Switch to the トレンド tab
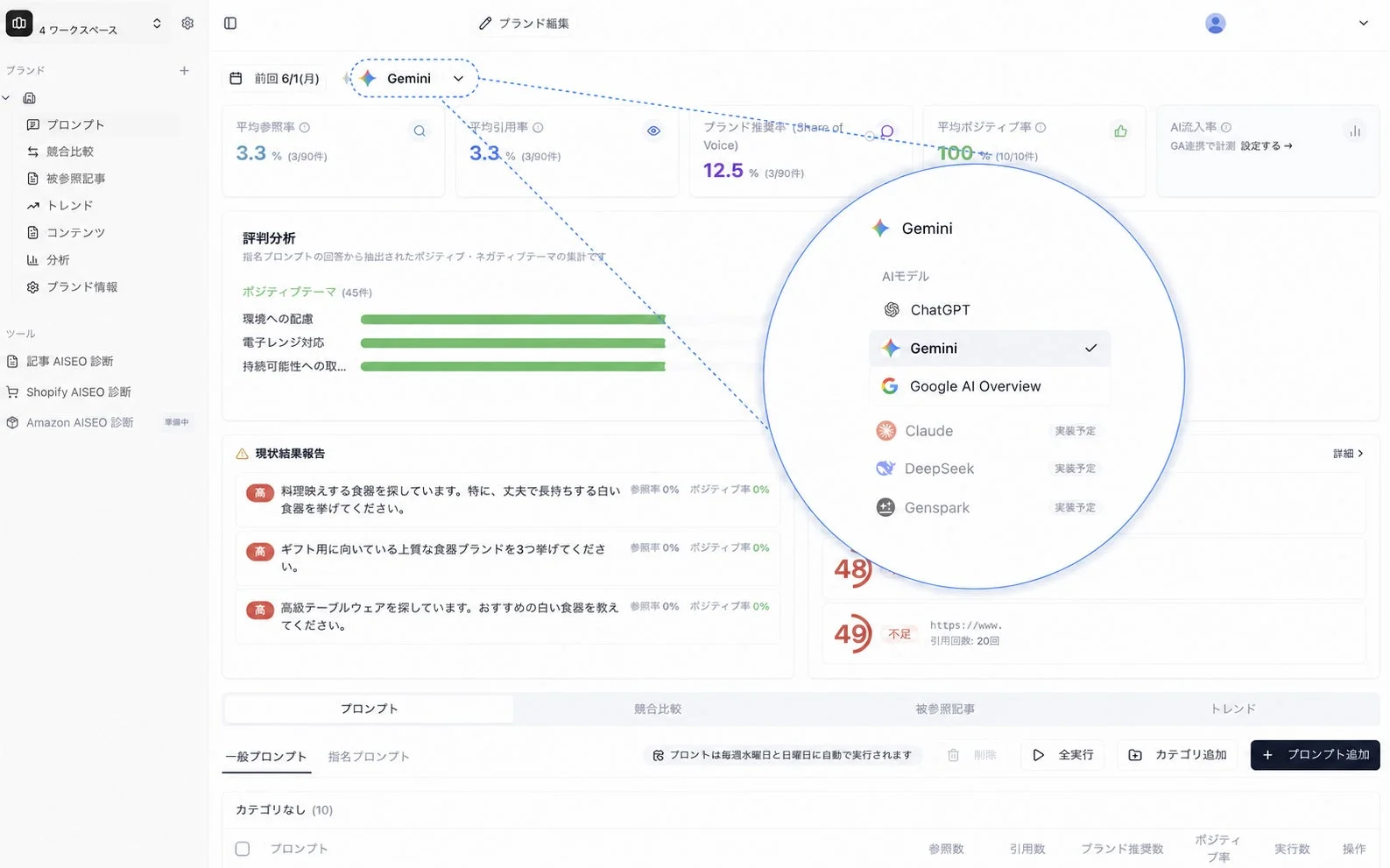 [x=1233, y=709]
